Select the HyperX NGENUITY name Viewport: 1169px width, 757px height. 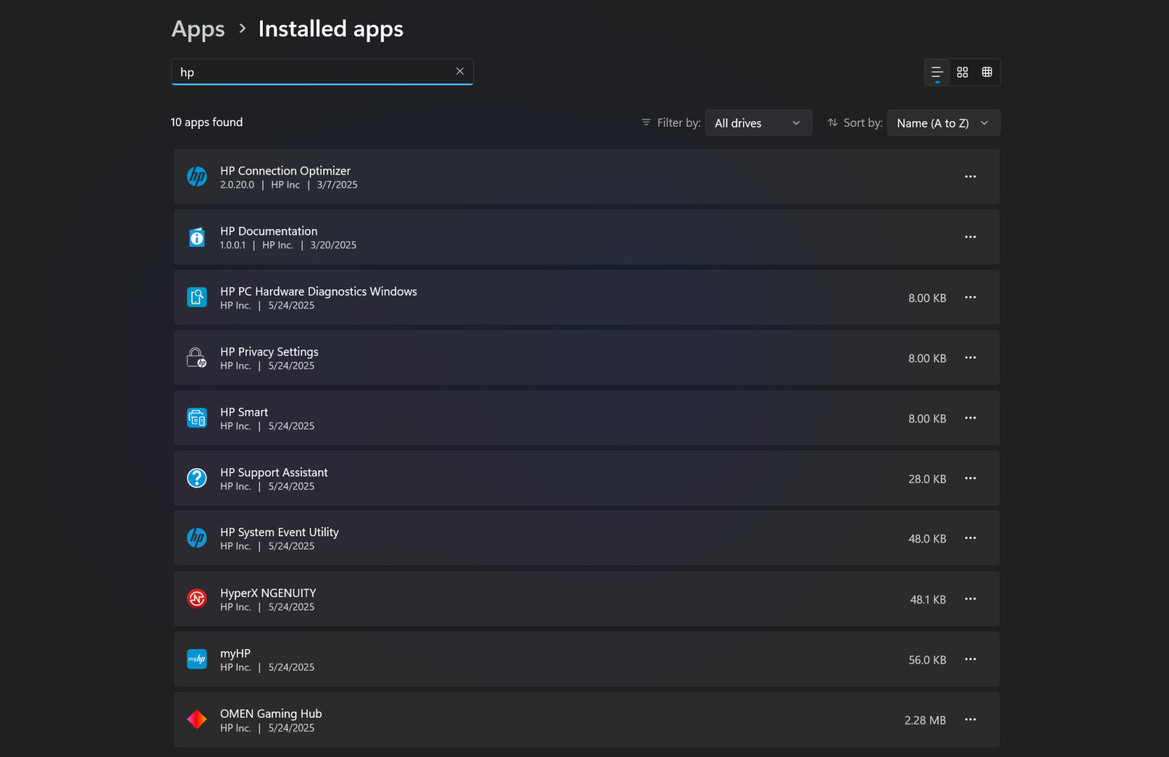tap(268, 594)
